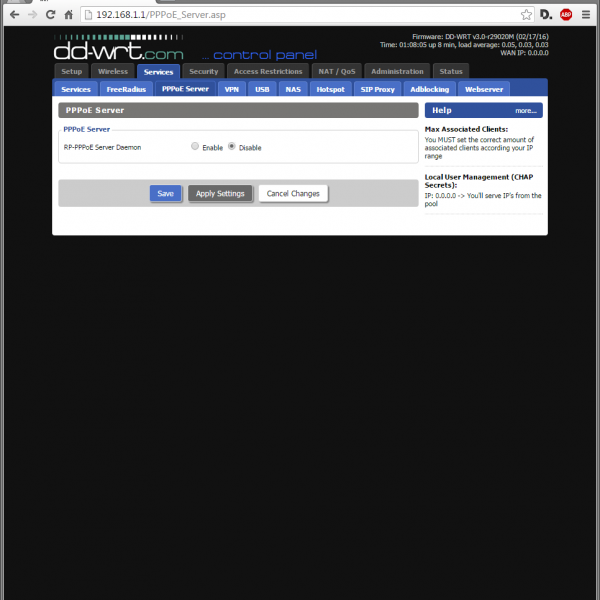The width and height of the screenshot is (600, 600).
Task: Open the Adblock Plus extension icon
Action: pyautogui.click(x=566, y=15)
